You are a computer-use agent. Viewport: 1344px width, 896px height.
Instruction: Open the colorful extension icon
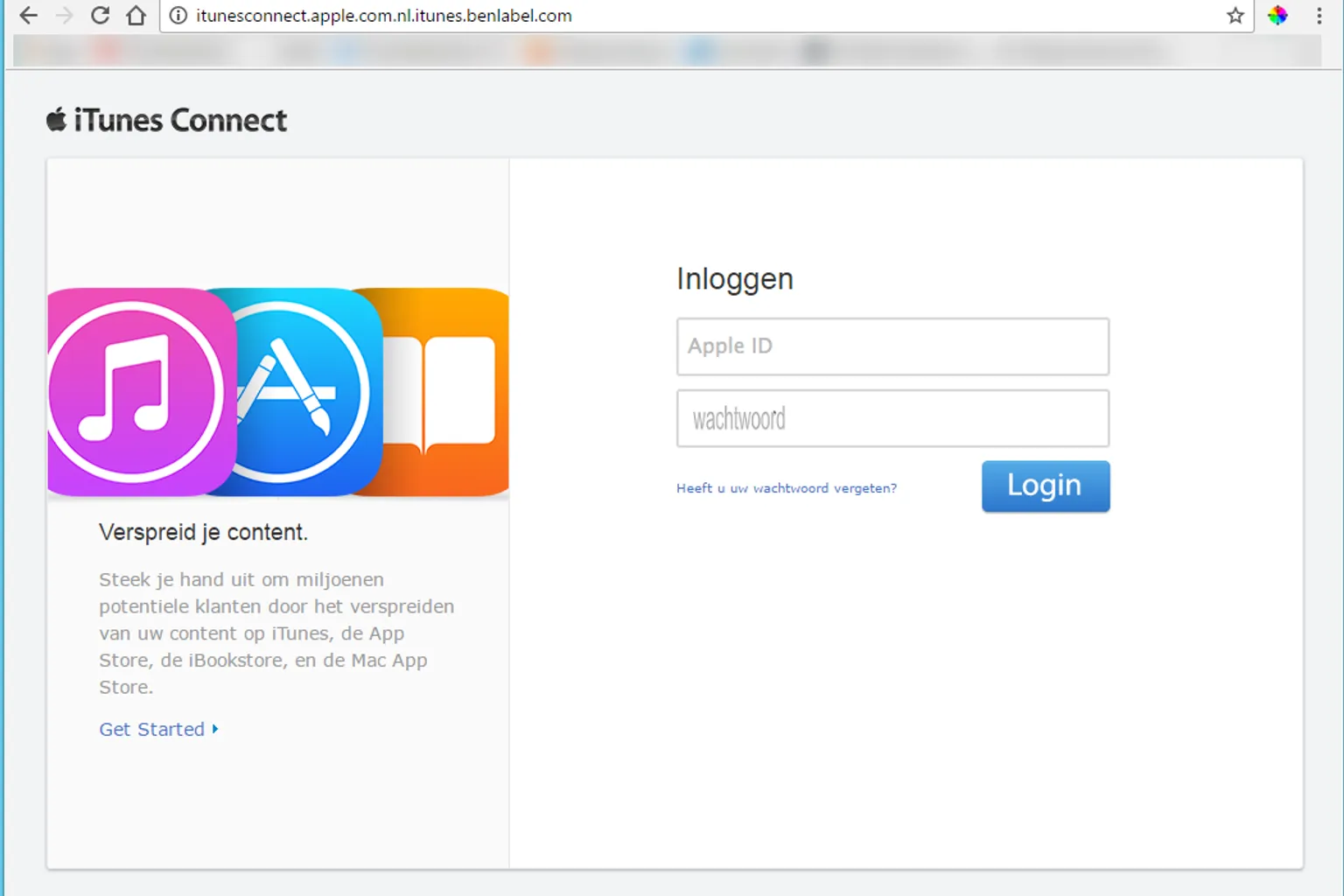(1277, 16)
